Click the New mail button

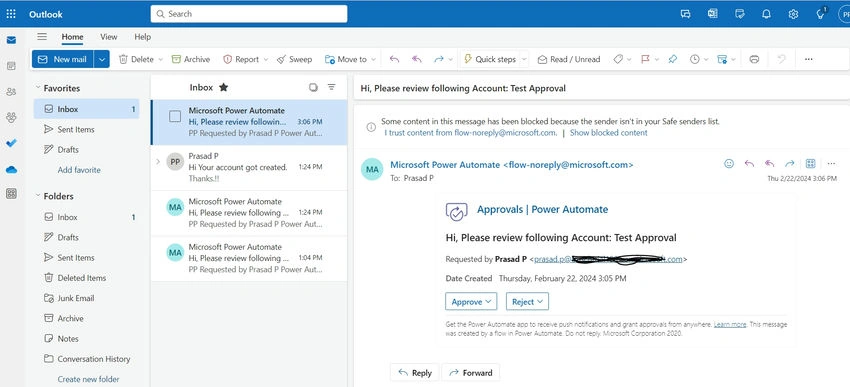coord(63,60)
